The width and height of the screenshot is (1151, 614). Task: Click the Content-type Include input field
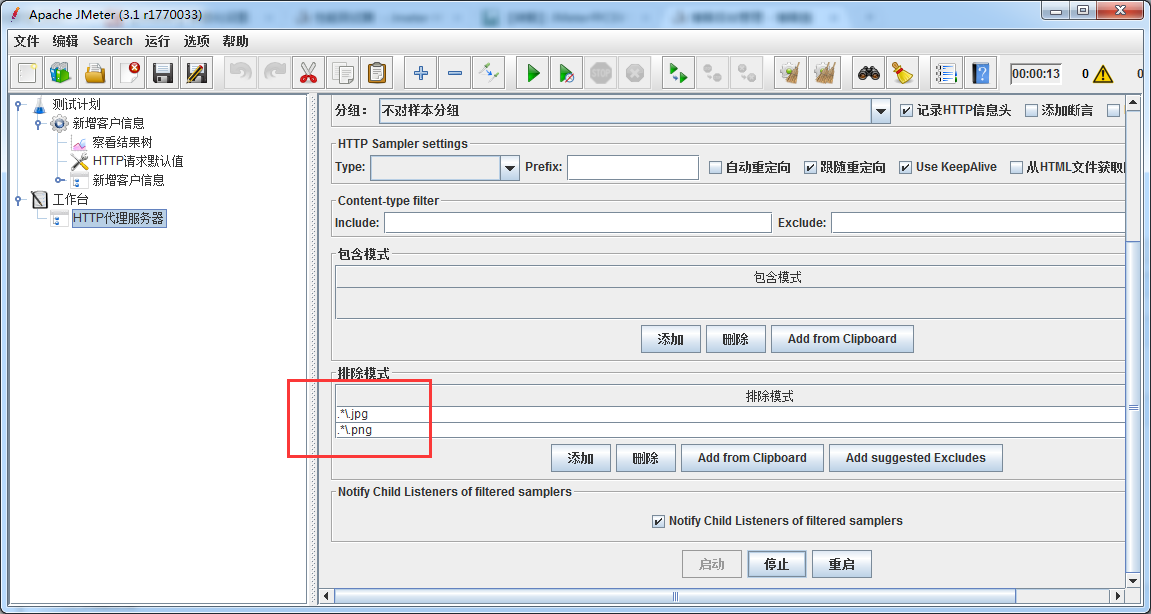click(x=577, y=223)
